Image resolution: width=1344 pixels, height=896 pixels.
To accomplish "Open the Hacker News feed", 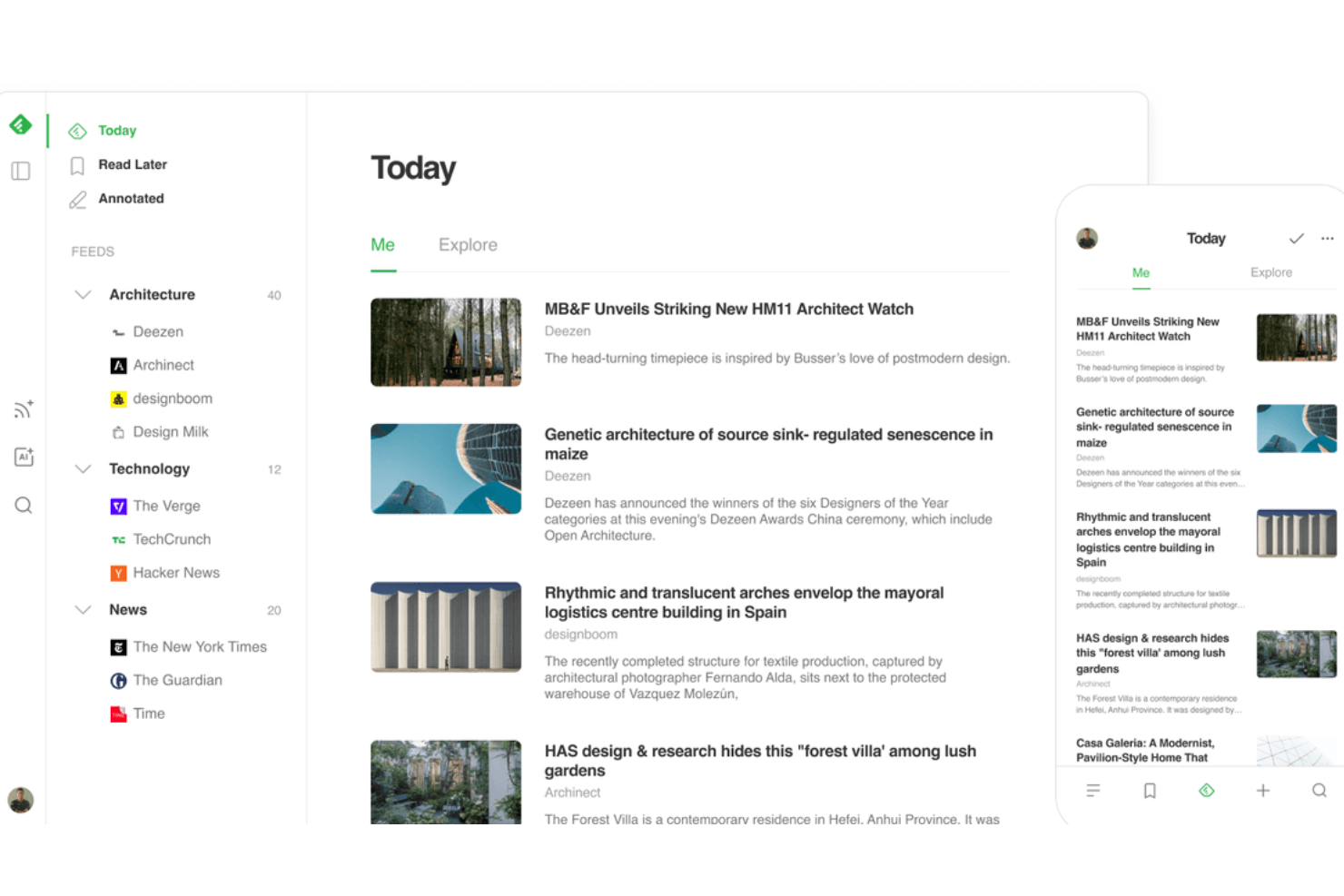I will pyautogui.click(x=176, y=573).
